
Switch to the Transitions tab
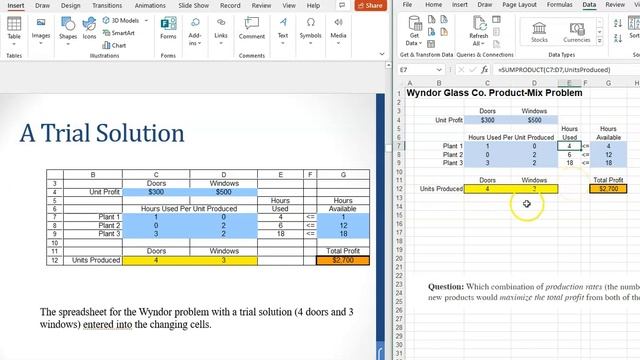click(x=107, y=6)
